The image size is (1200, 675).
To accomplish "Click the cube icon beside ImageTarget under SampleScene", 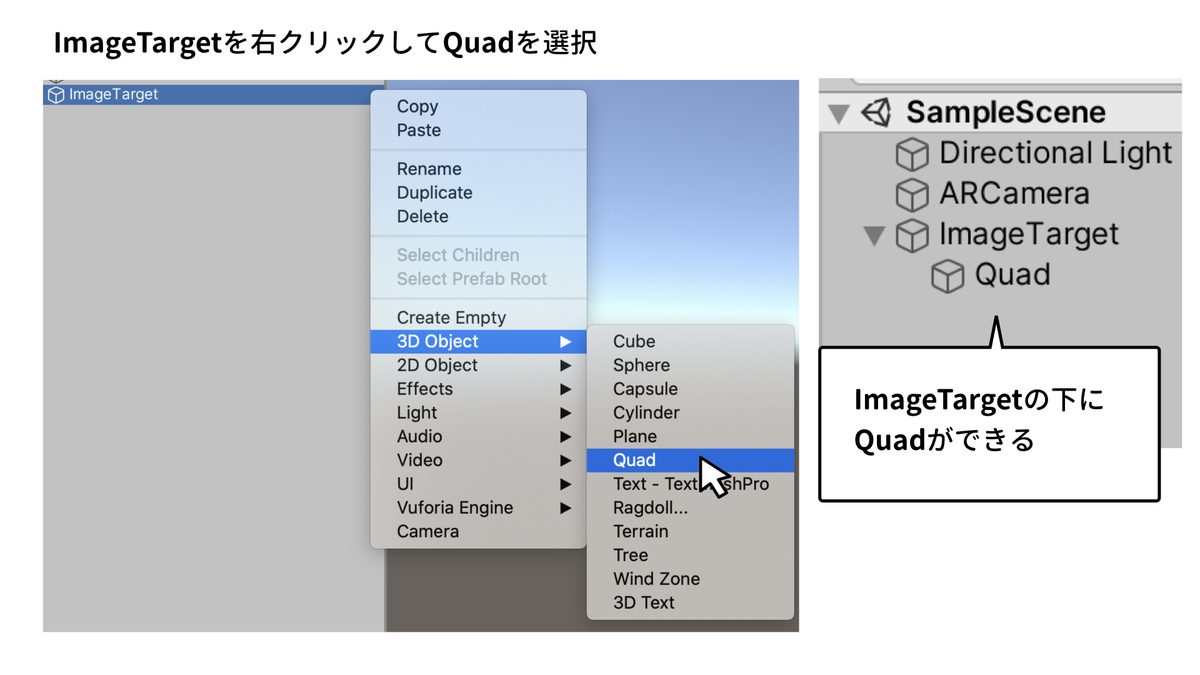I will tap(913, 235).
